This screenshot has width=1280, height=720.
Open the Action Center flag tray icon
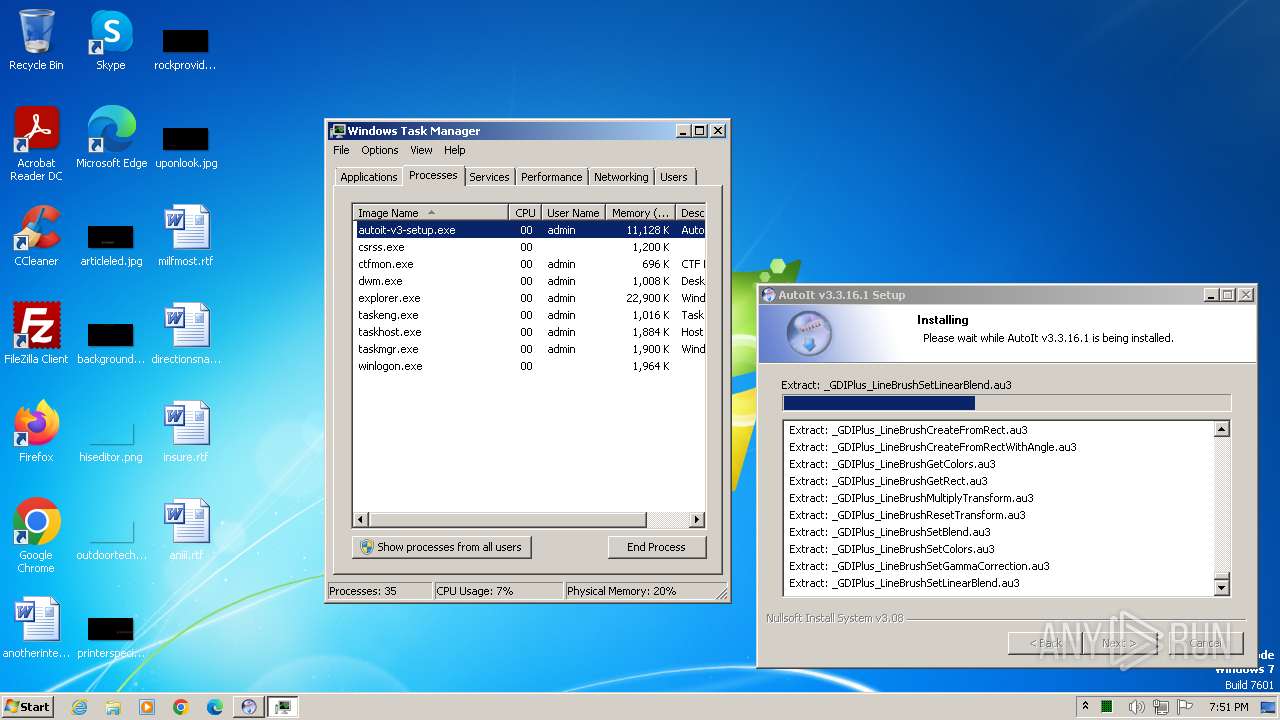[x=1185, y=707]
